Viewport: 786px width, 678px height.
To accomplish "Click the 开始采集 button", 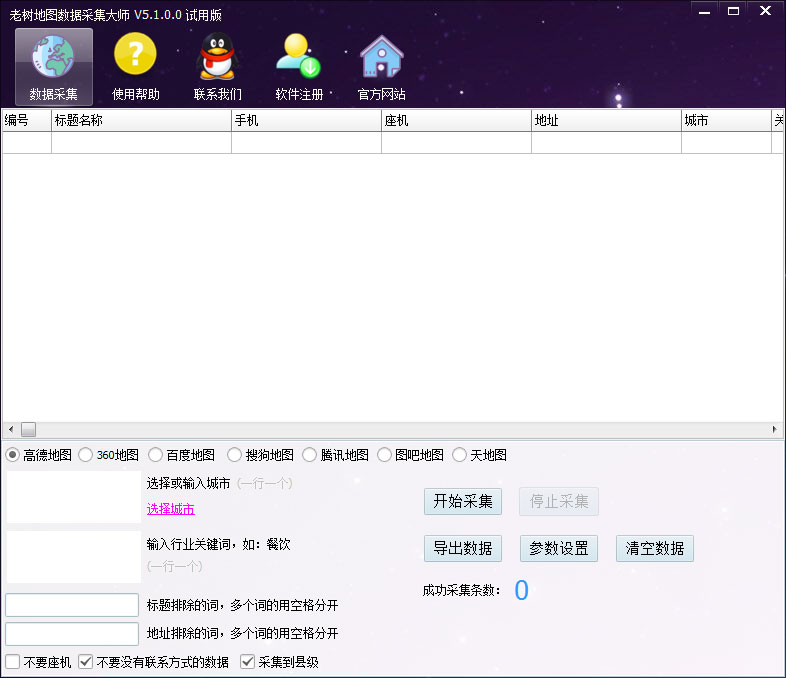I will pyautogui.click(x=463, y=501).
